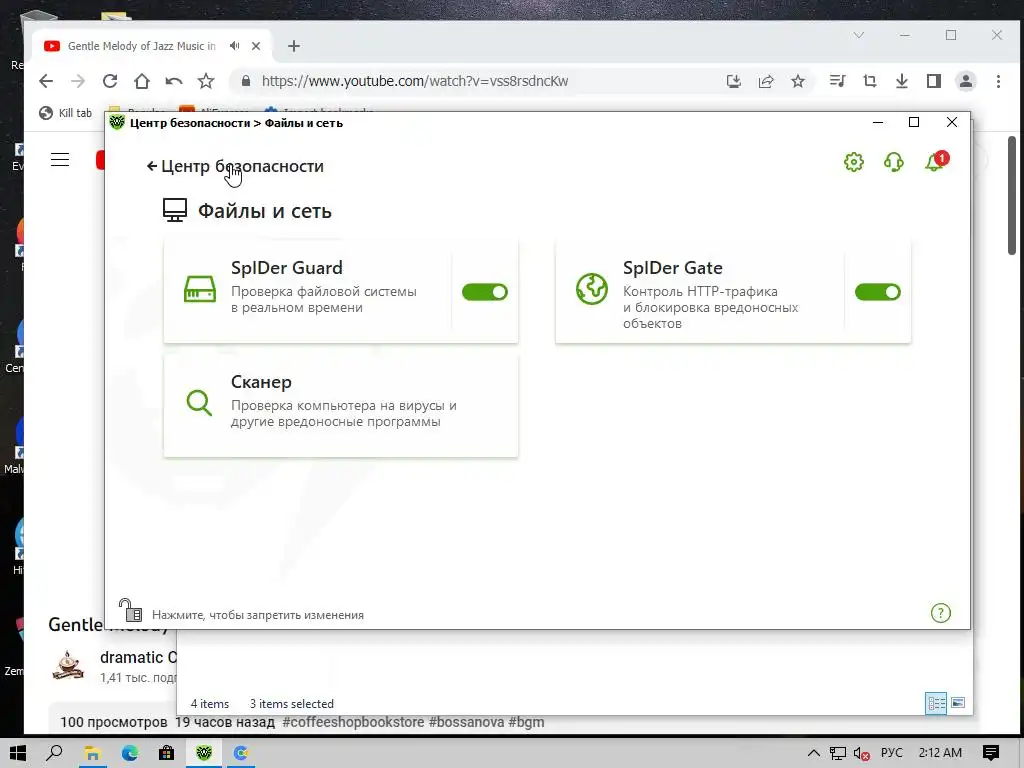The width and height of the screenshot is (1024, 768).
Task: Open Dr.Web help question mark
Action: pyautogui.click(x=940, y=613)
